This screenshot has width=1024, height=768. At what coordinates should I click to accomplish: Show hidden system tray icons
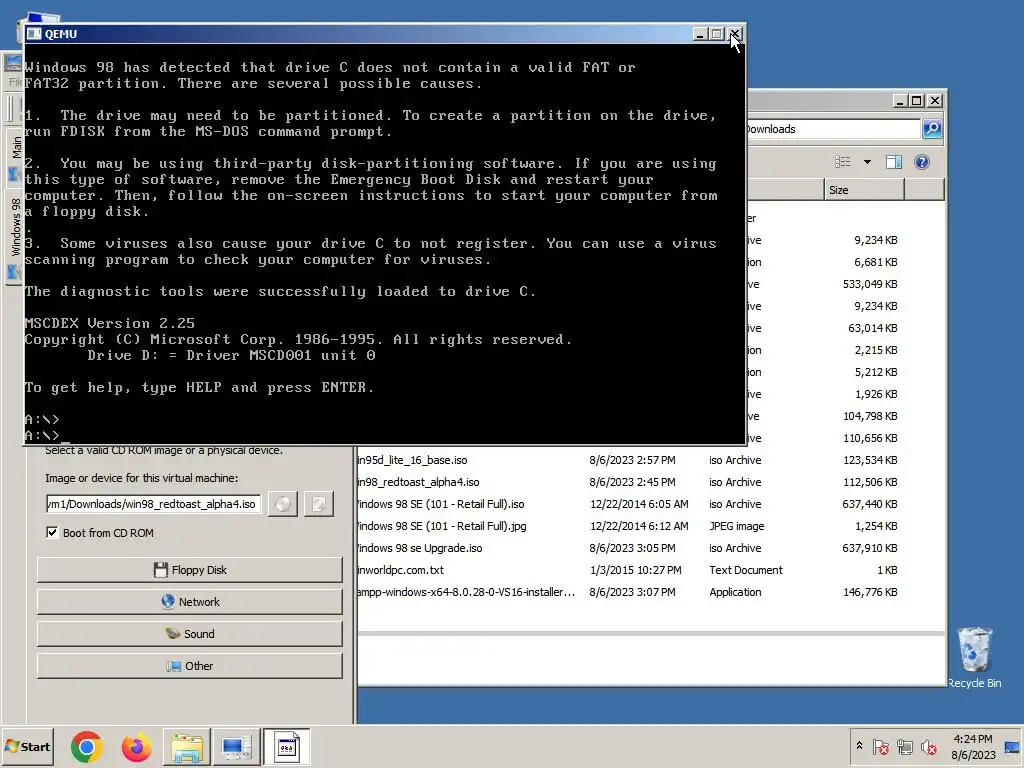coord(859,745)
